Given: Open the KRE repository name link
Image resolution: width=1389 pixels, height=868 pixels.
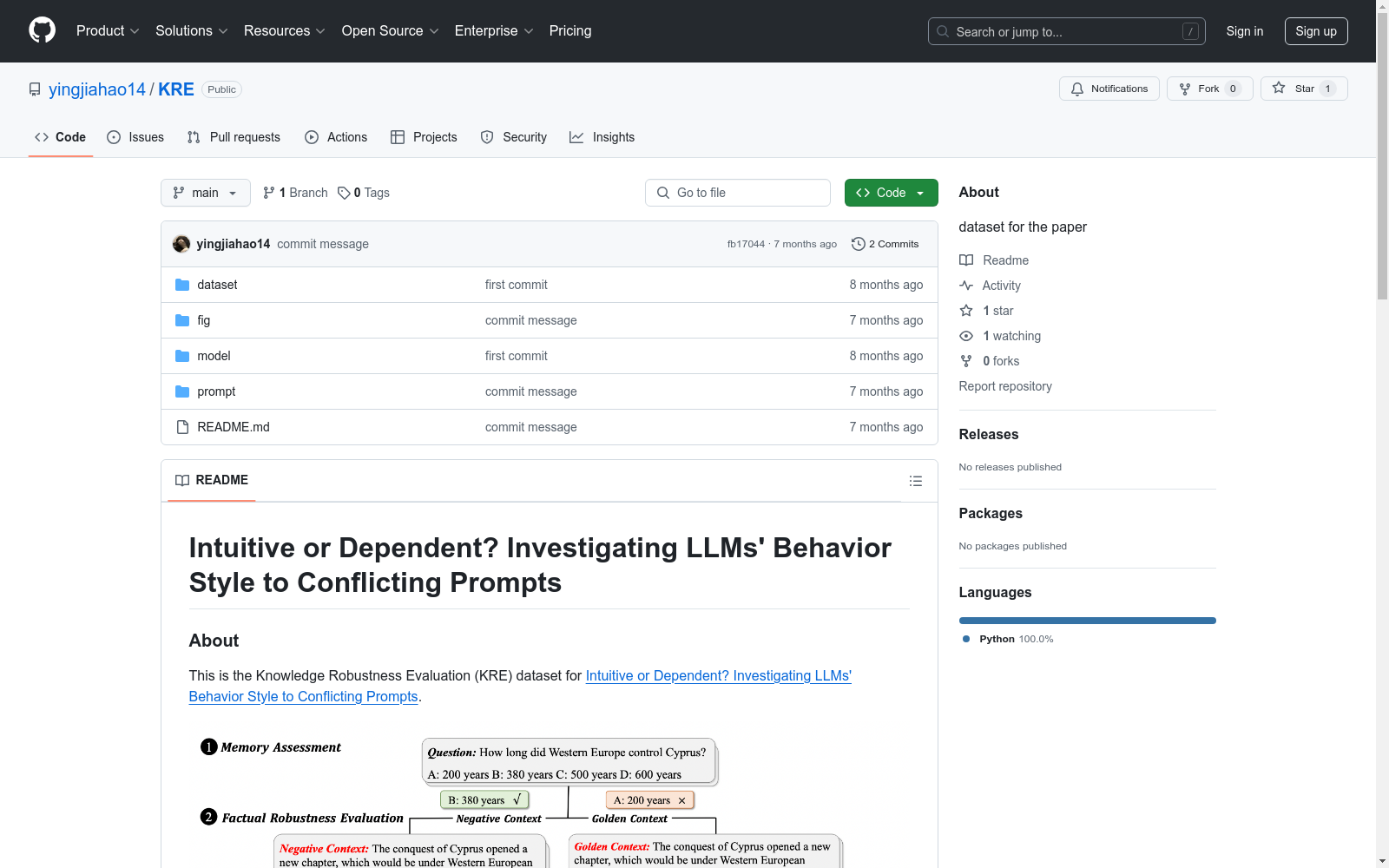Looking at the screenshot, I should point(176,89).
